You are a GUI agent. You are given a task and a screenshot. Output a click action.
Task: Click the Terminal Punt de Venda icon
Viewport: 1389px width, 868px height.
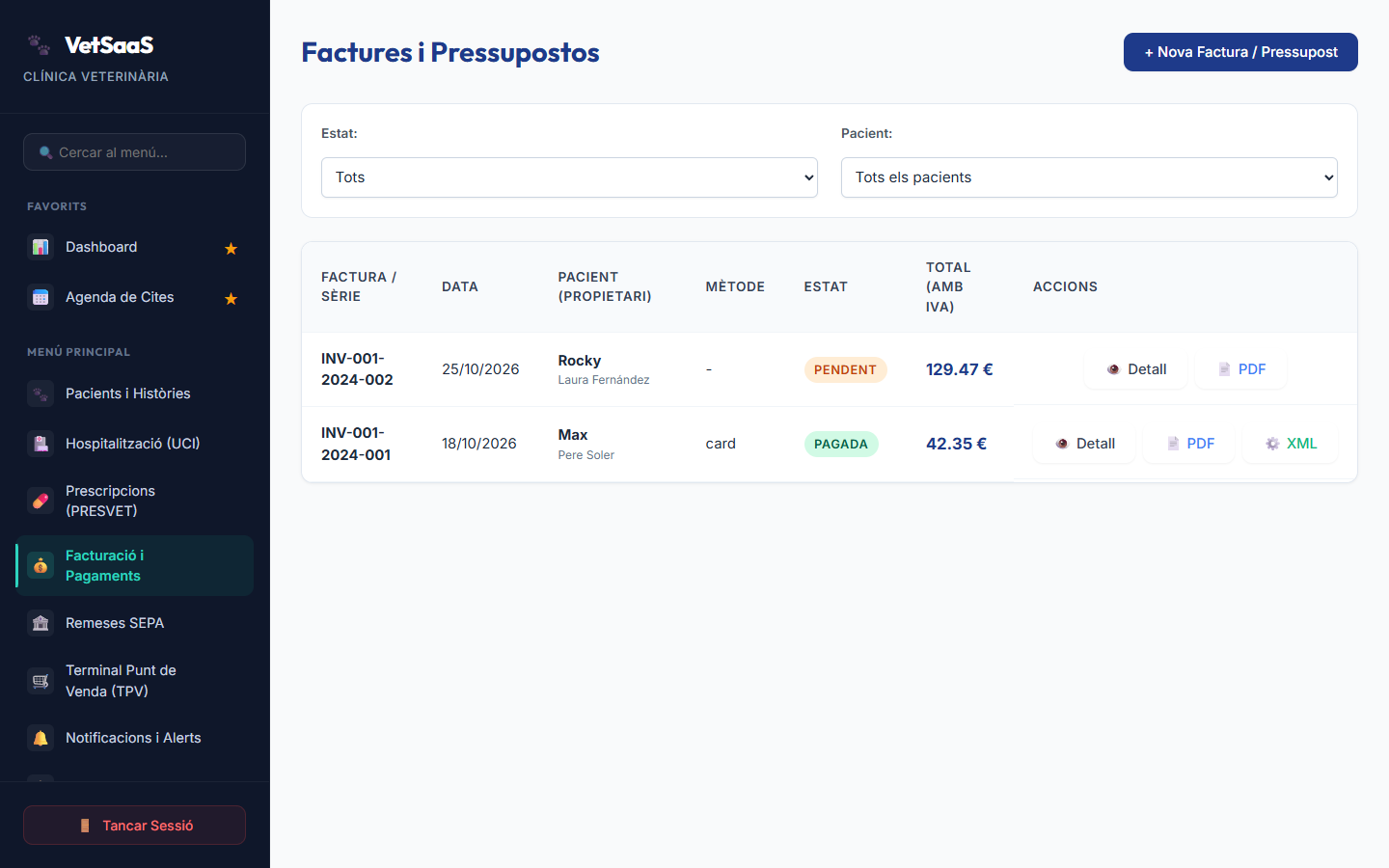41,681
